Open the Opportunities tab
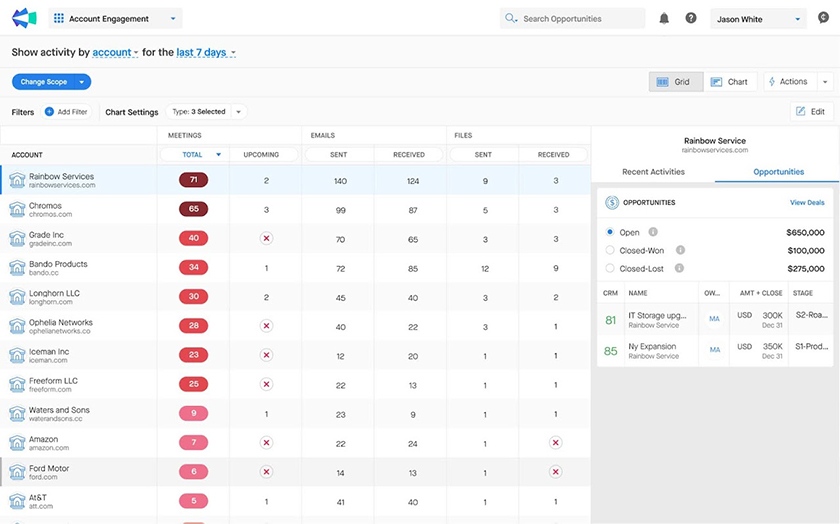The height and width of the screenshot is (524, 840). pyautogui.click(x=778, y=172)
